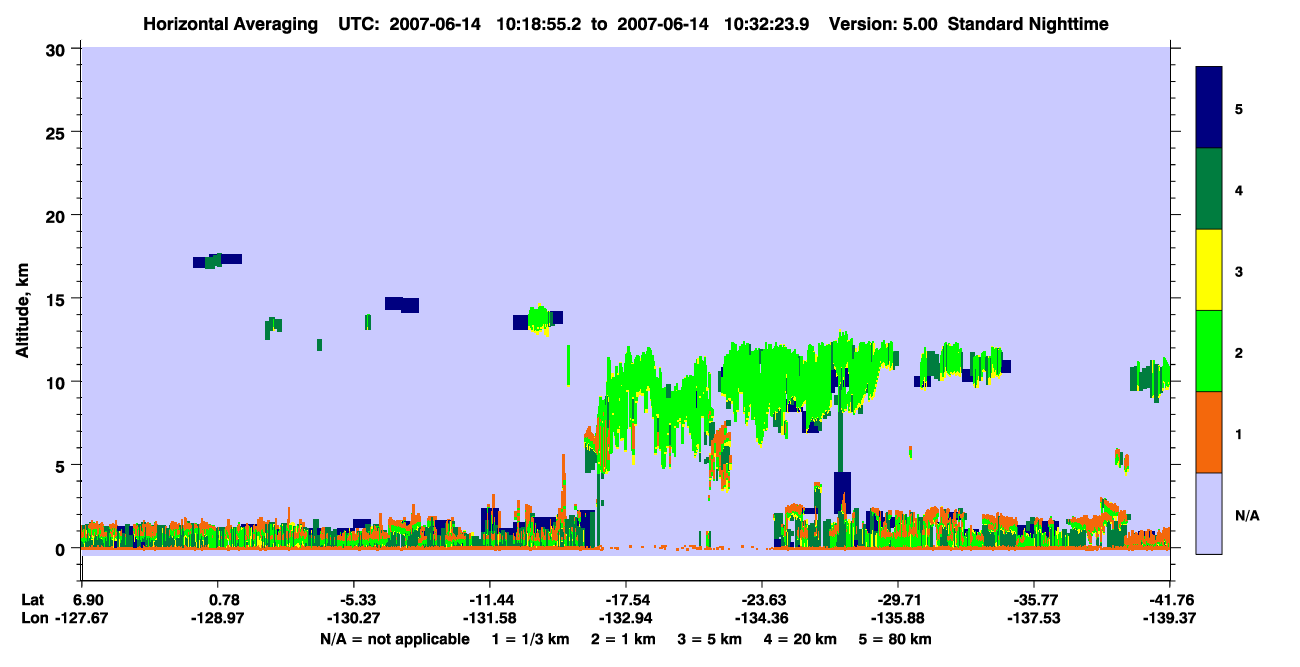The height and width of the screenshot is (667, 1300).
Task: Click the colorbar label 'N/A'
Action: [x=1247, y=515]
